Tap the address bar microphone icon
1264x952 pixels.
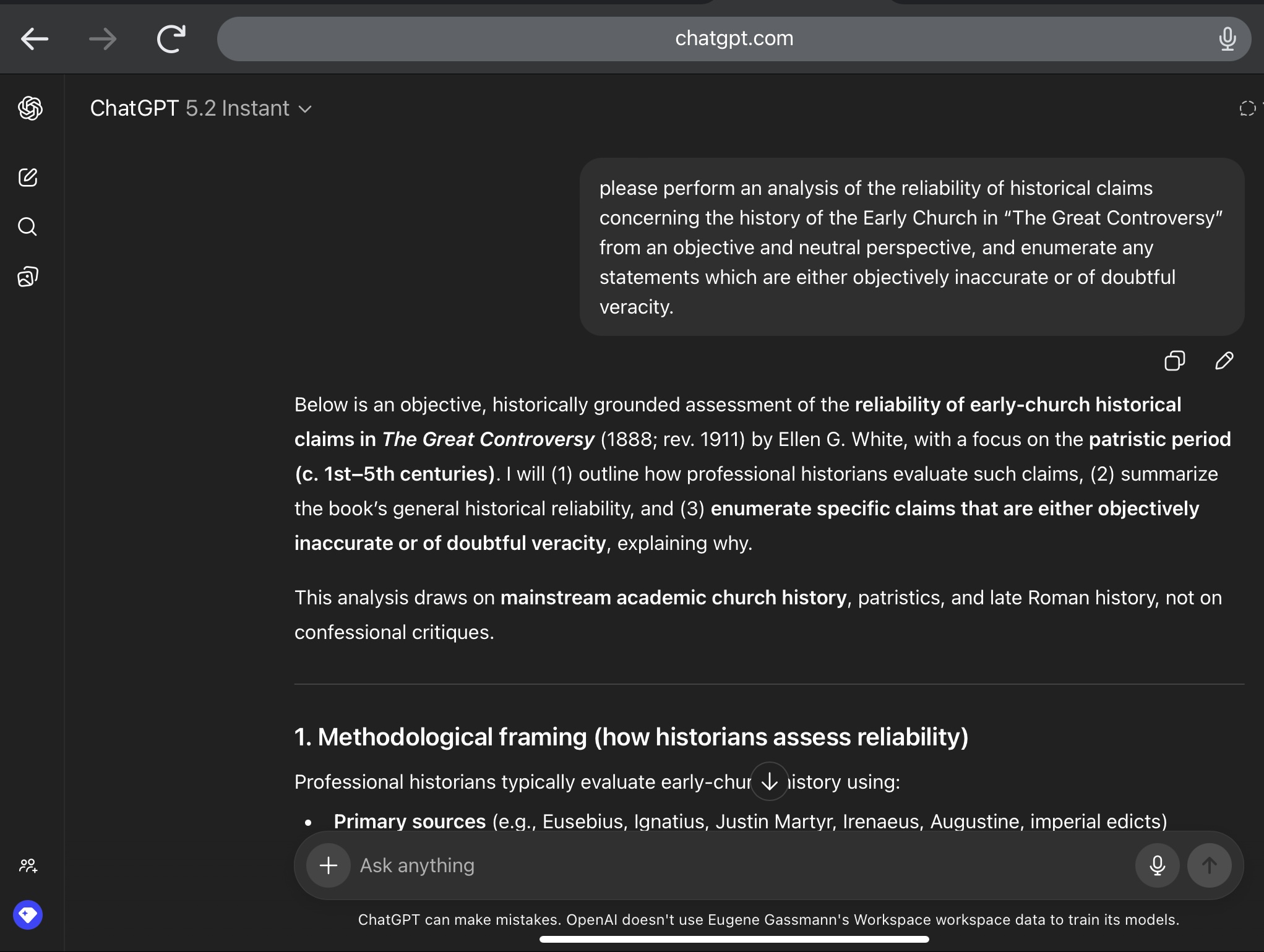point(1227,39)
